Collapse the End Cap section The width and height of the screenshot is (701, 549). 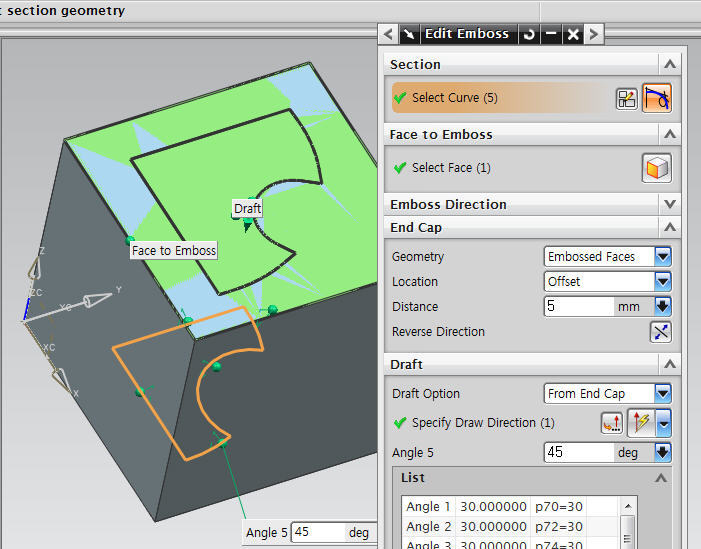[670, 228]
